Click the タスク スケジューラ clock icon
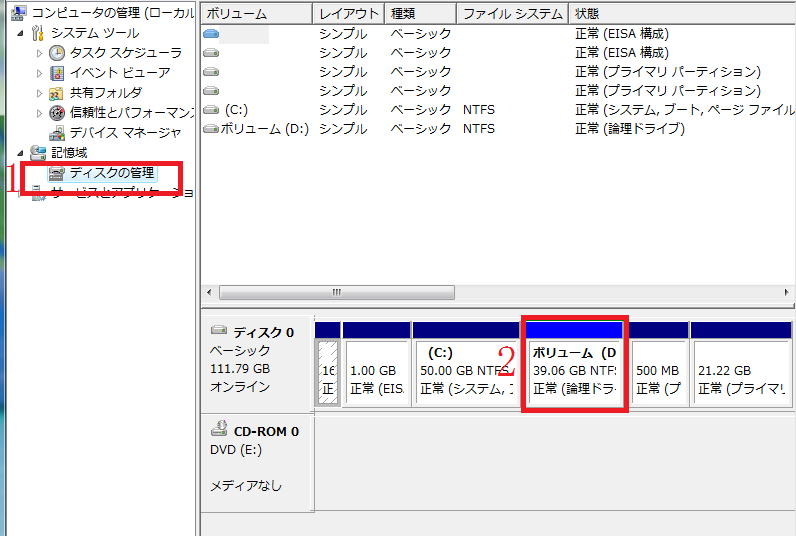796x536 pixels. [57, 53]
